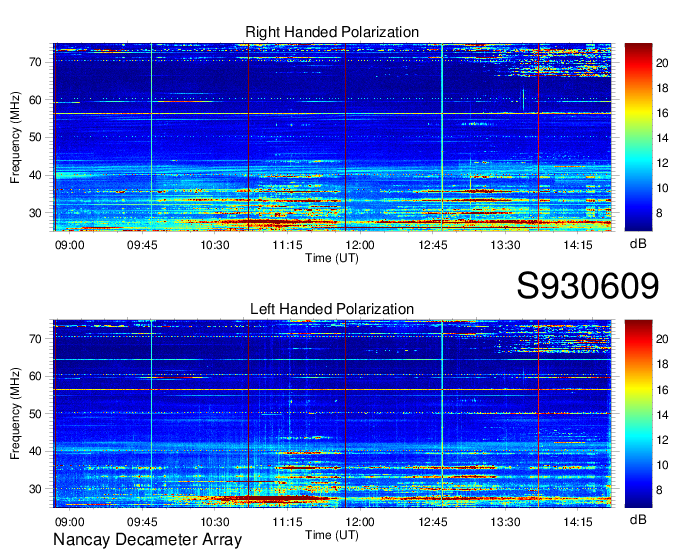Click the 20 value on the top colorbar scale
Screen dimensions: 680x552
662,63
